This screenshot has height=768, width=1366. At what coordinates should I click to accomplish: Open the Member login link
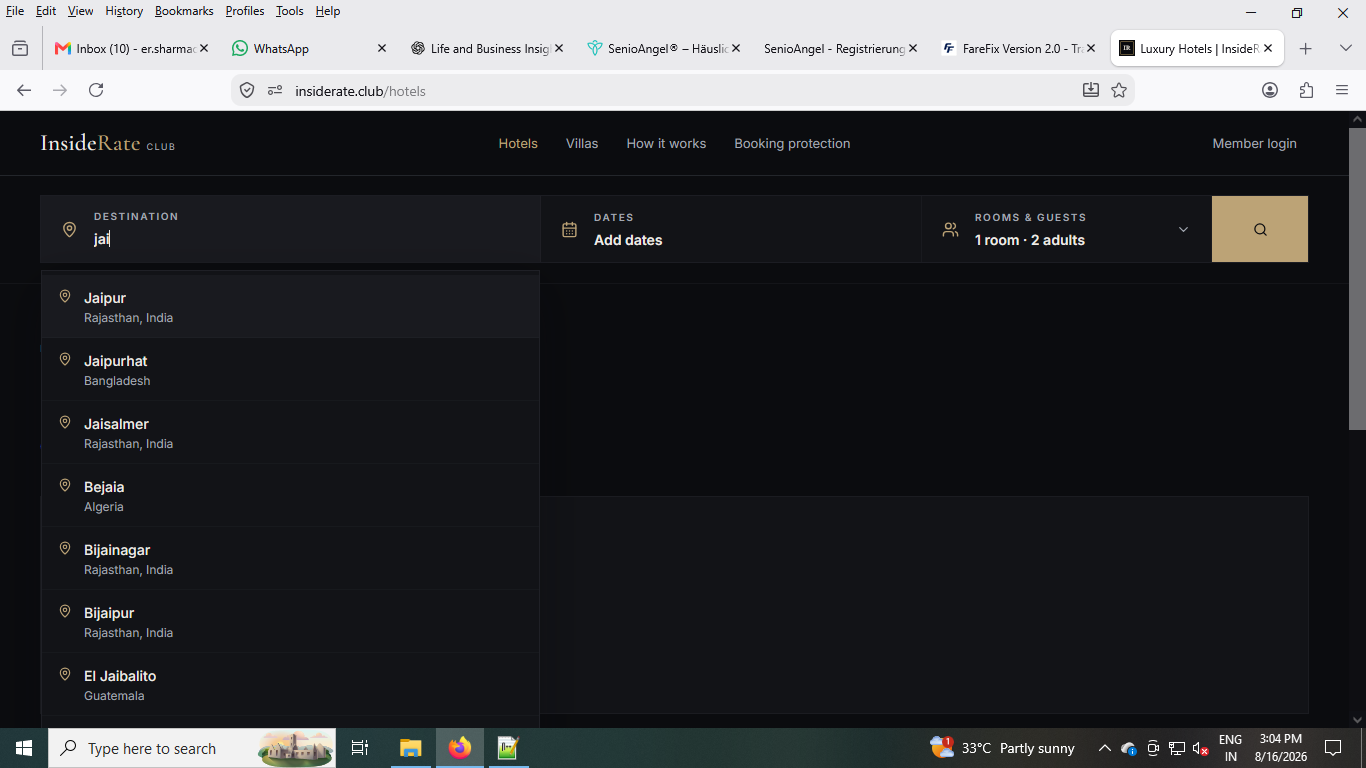click(x=1254, y=143)
